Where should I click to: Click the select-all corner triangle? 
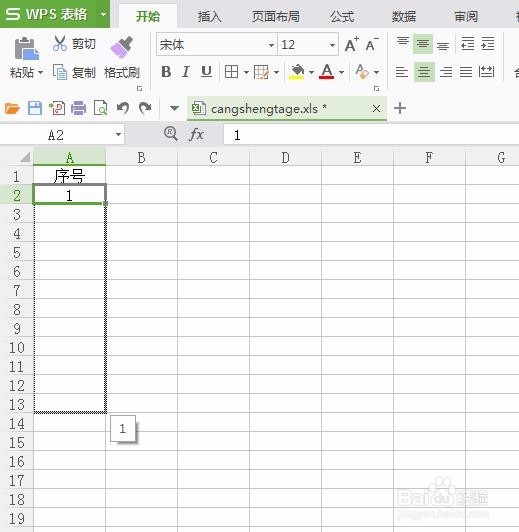click(25, 157)
